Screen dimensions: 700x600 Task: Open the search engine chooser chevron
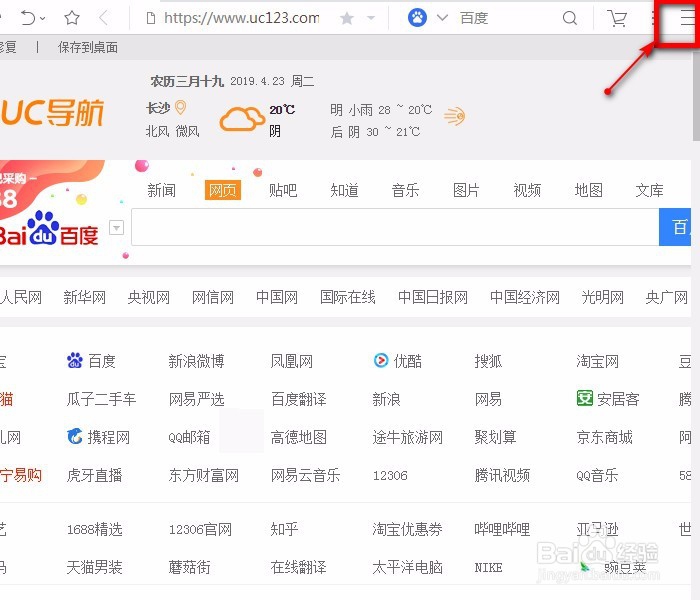(442, 18)
